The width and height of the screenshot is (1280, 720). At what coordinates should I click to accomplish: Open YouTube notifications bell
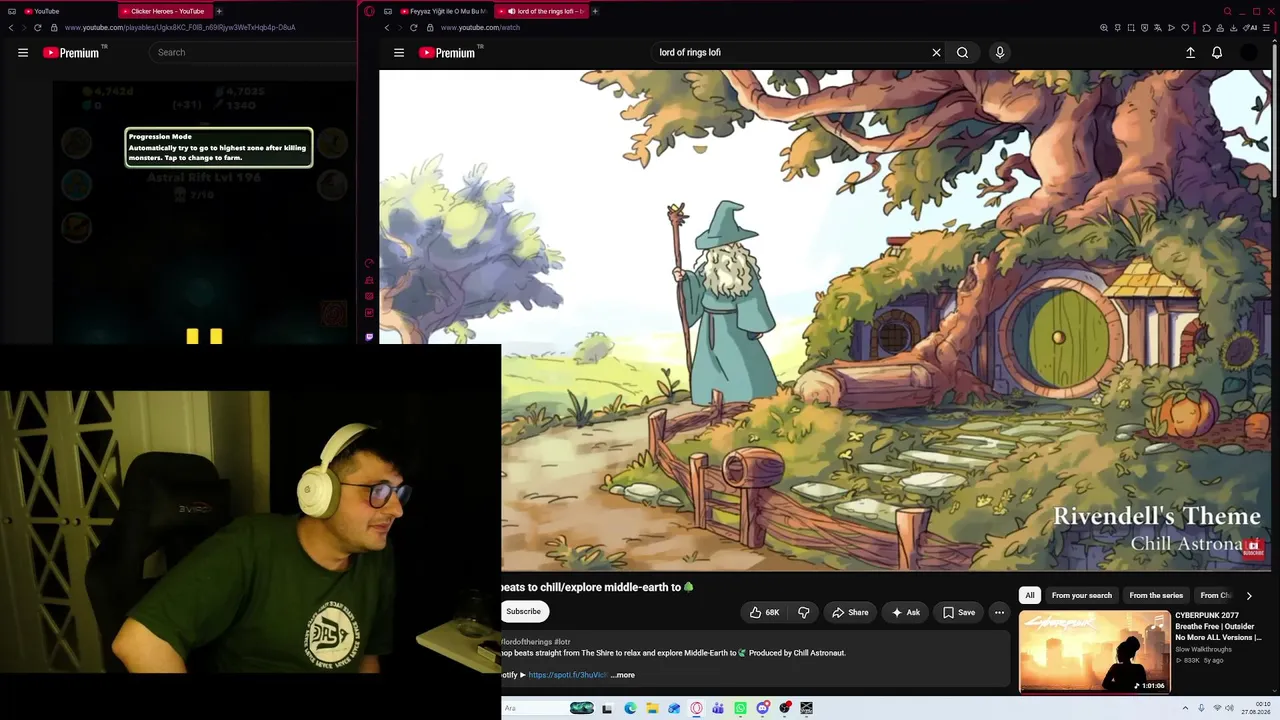tap(1217, 53)
